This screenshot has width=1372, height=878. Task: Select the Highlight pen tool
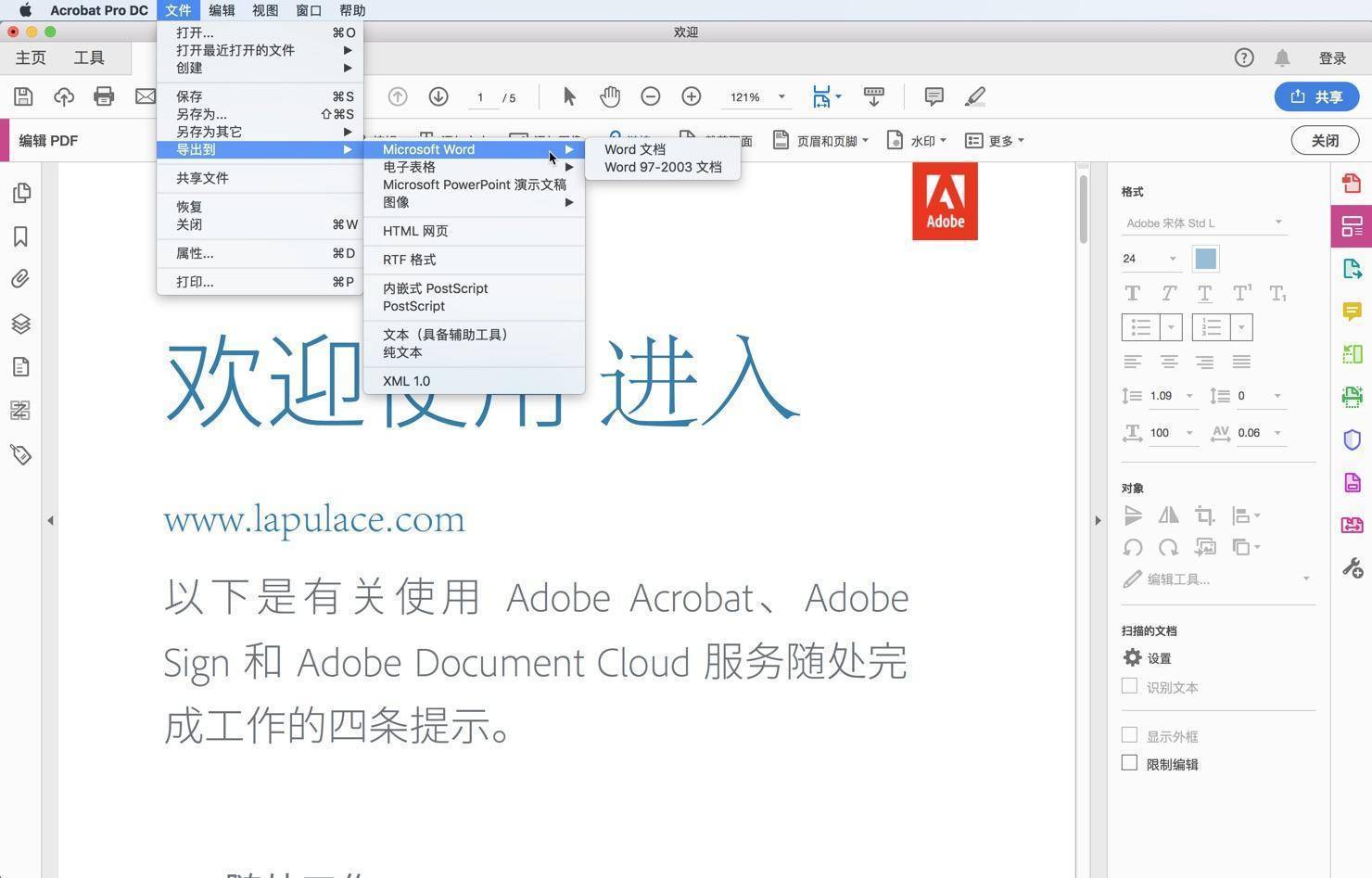pos(974,96)
